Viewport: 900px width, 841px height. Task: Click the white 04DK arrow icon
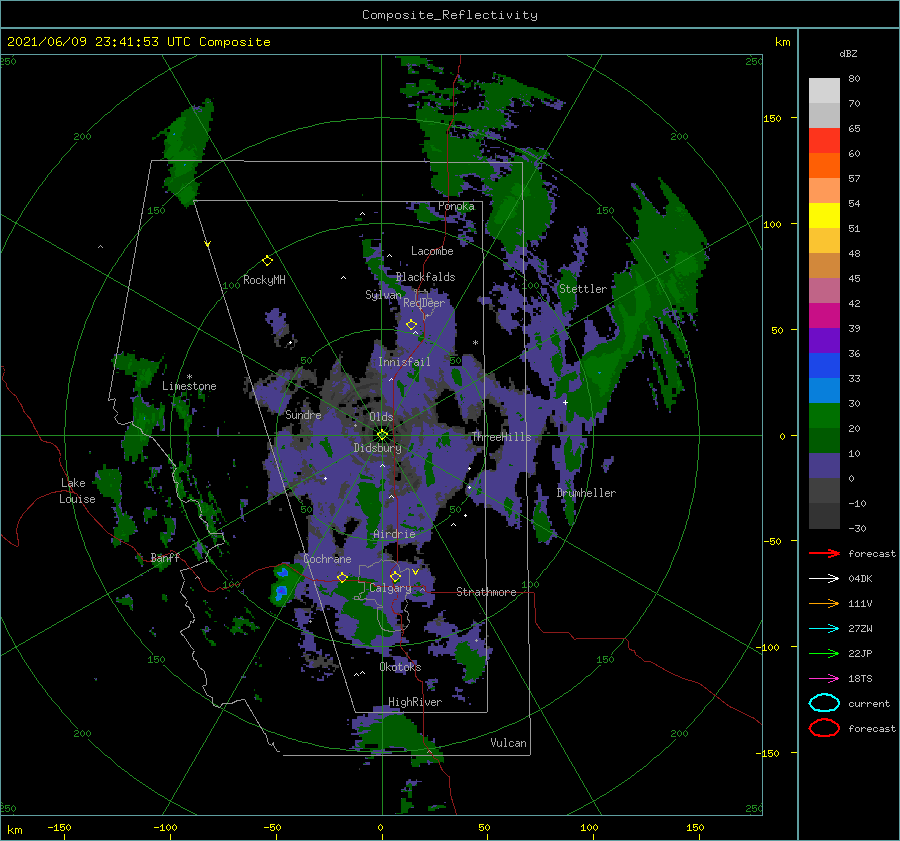824,578
